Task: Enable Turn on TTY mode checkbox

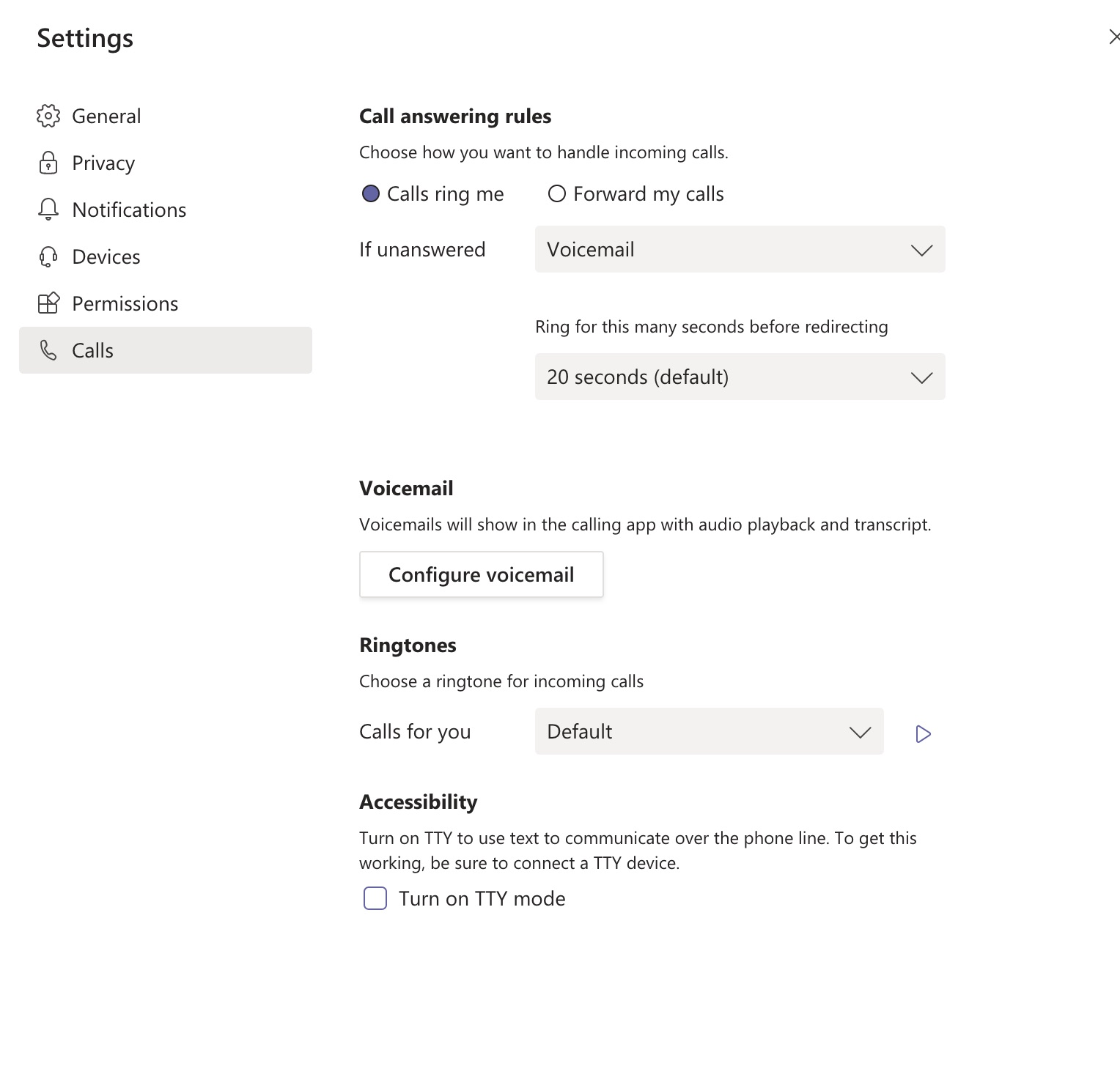Action: click(375, 898)
